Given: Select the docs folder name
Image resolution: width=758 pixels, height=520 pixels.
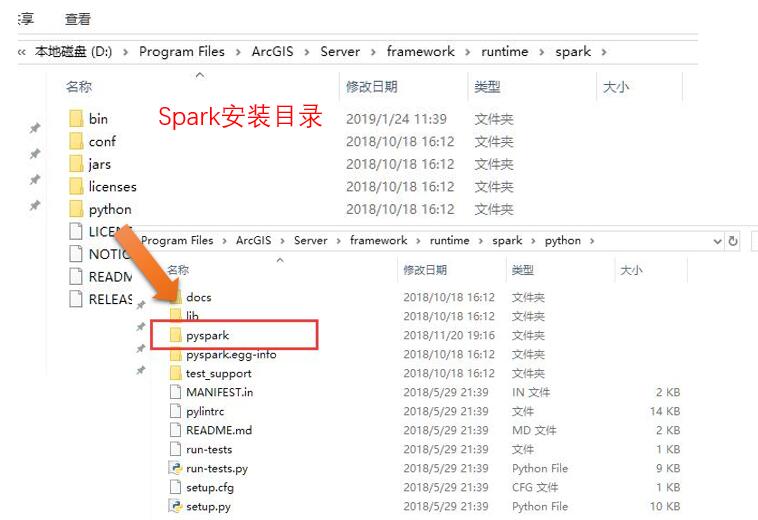Looking at the screenshot, I should tap(199, 297).
